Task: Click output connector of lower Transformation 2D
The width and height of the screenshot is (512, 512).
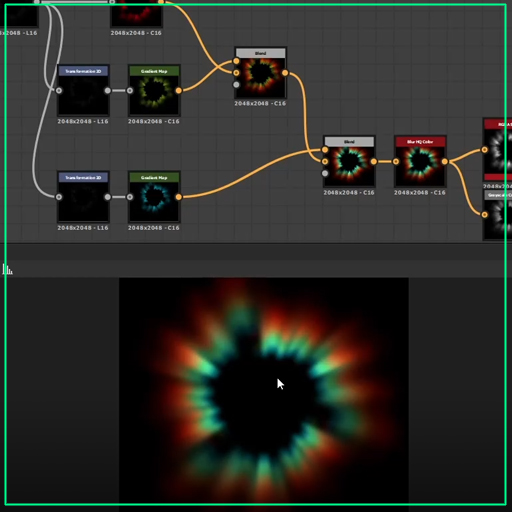Action: (108, 197)
